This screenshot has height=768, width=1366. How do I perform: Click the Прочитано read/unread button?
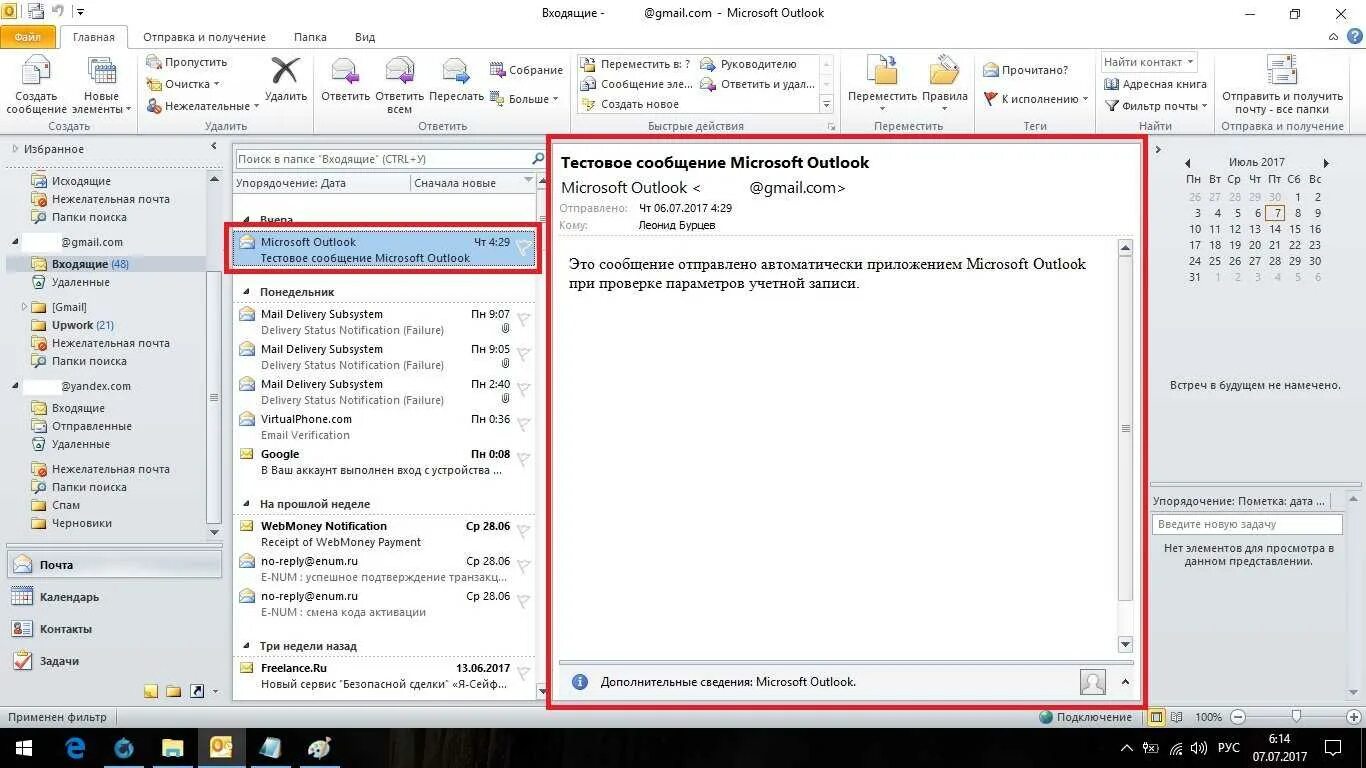1026,70
